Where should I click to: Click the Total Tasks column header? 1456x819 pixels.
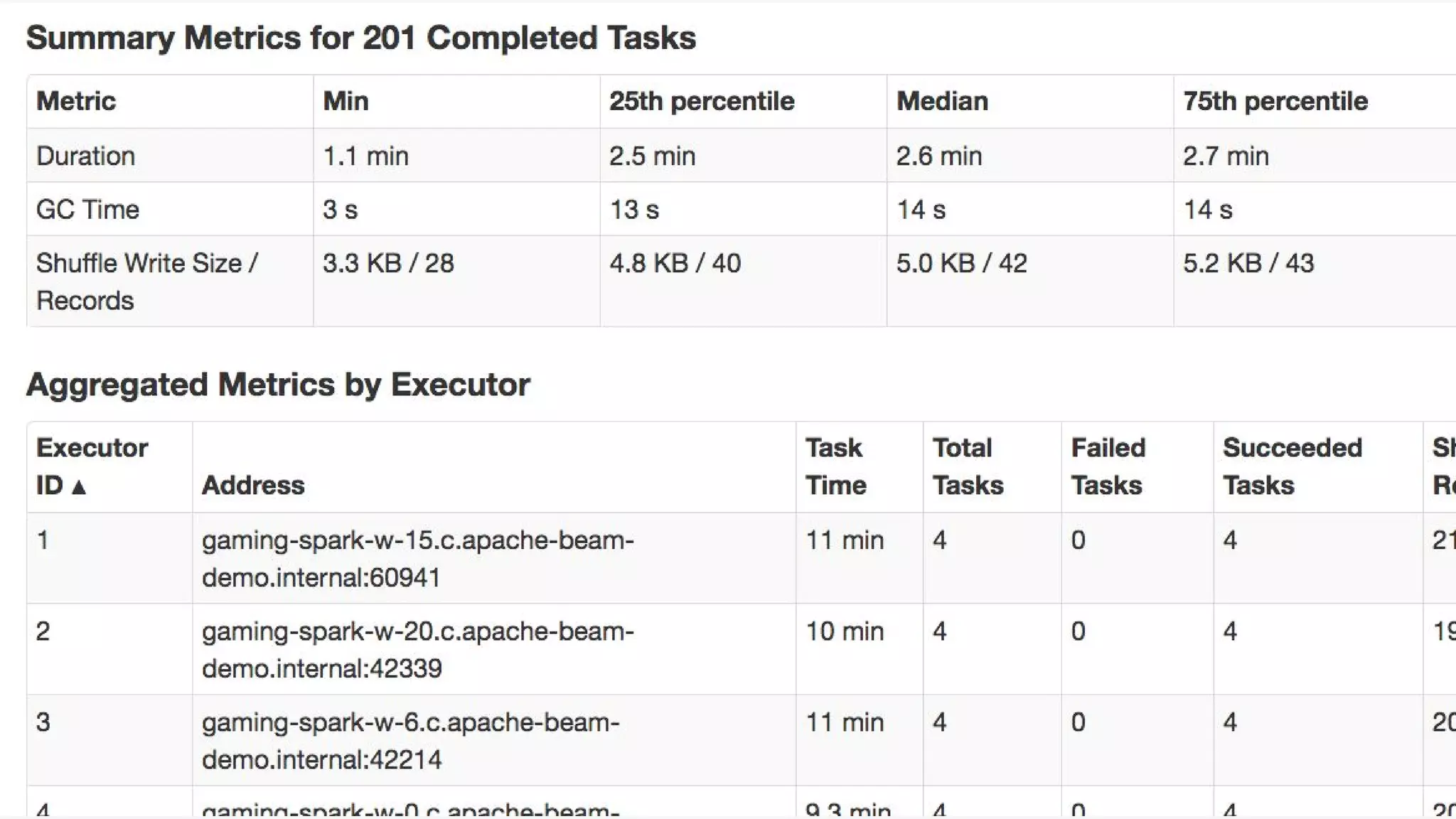[x=968, y=466]
